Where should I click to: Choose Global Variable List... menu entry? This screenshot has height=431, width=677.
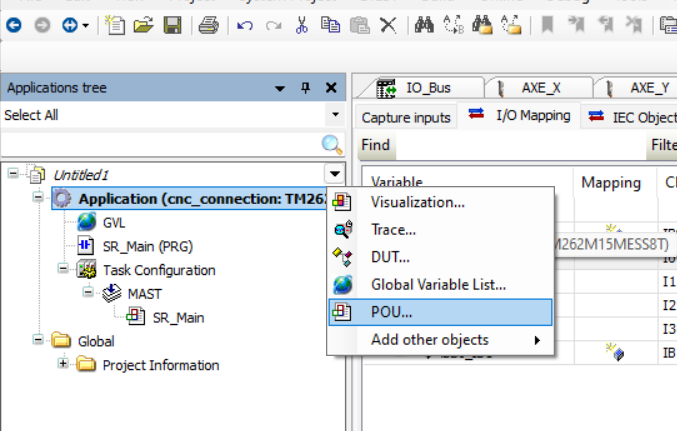pyautogui.click(x=438, y=284)
